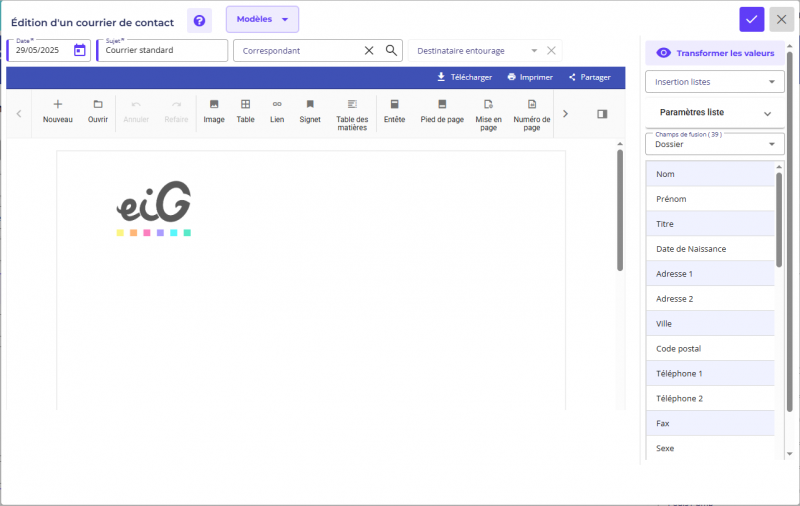Validate with the purple checkmark button
This screenshot has width=800, height=506.
click(x=752, y=19)
